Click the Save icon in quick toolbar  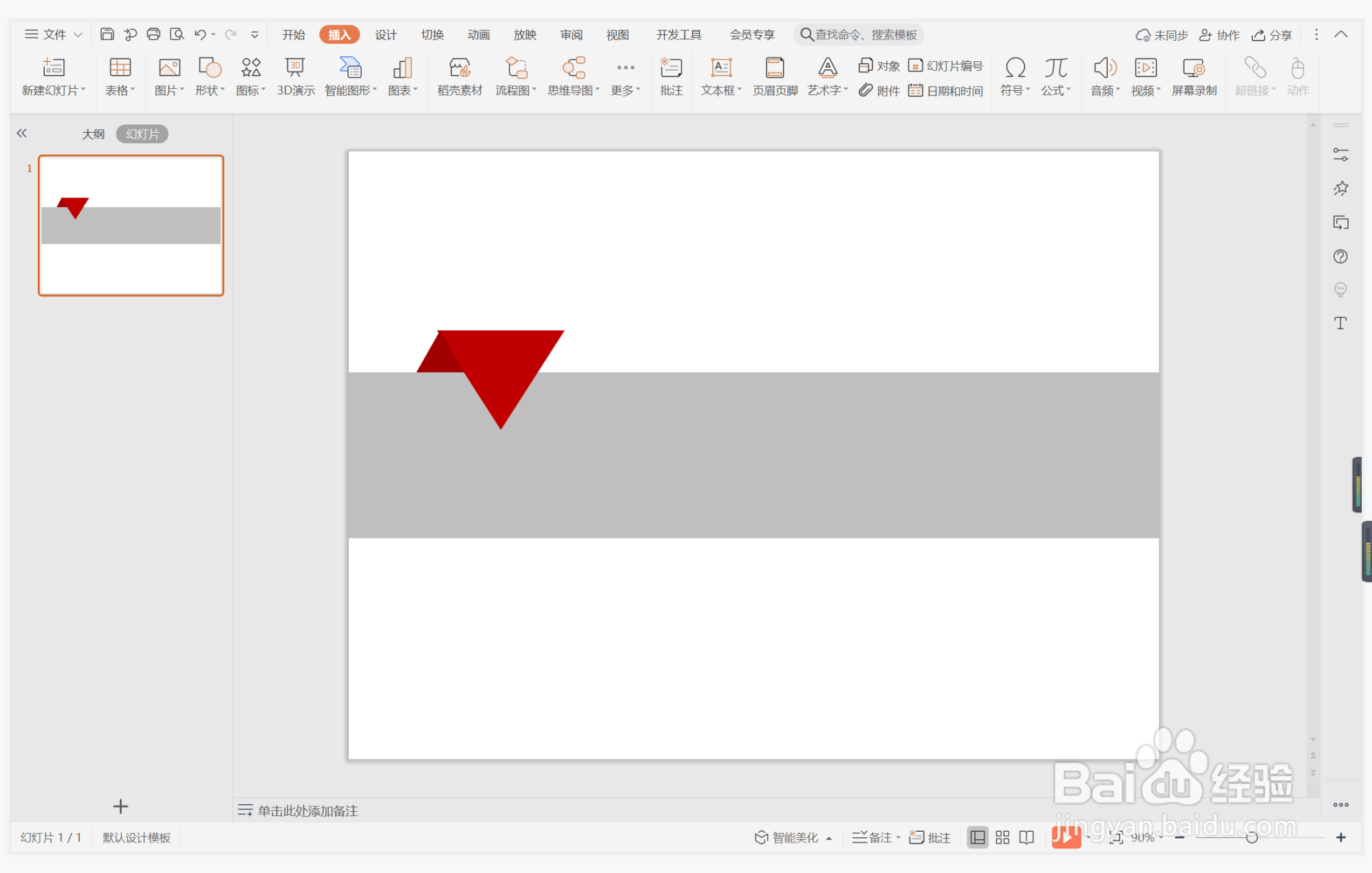pyautogui.click(x=107, y=34)
